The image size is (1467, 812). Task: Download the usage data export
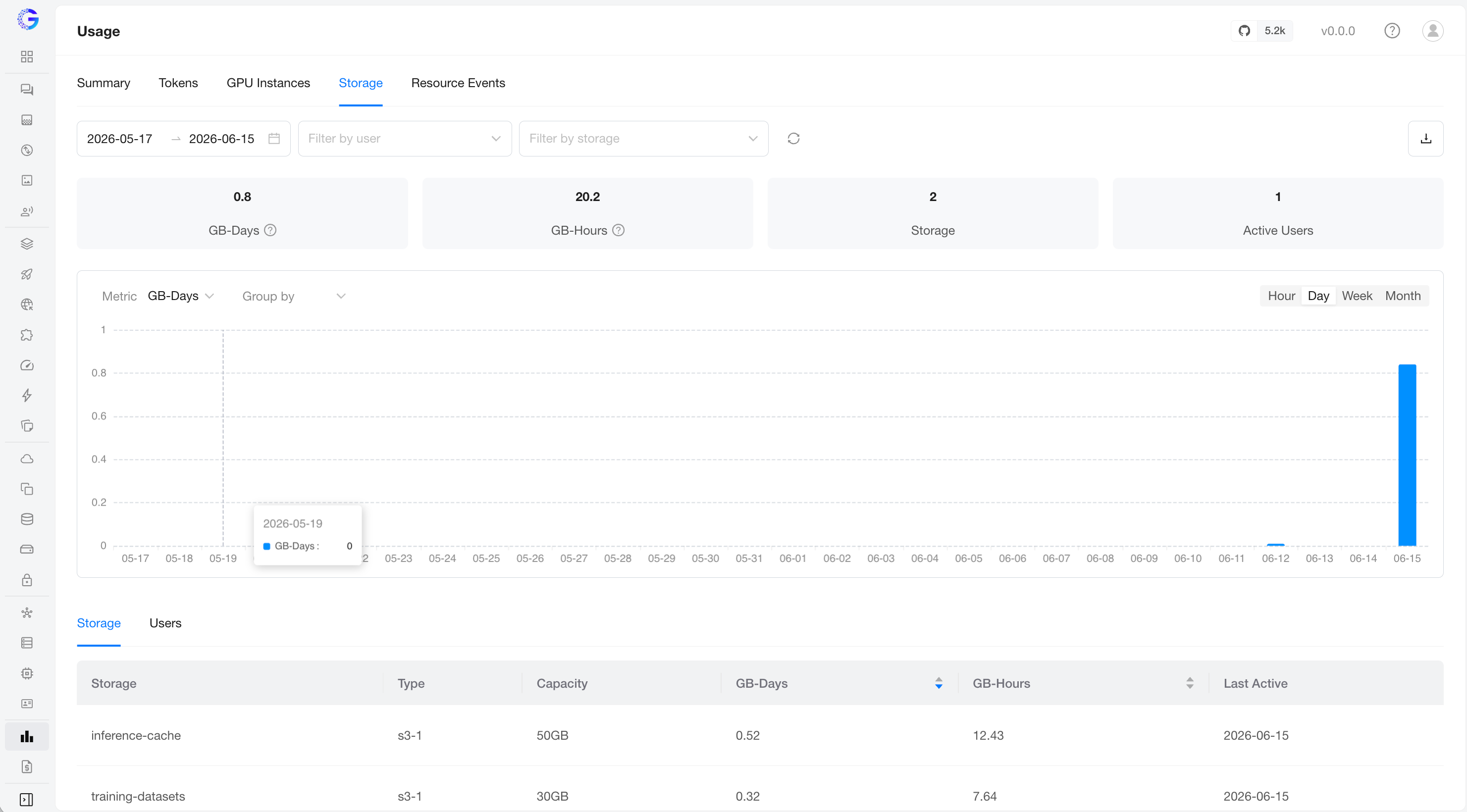click(1425, 138)
